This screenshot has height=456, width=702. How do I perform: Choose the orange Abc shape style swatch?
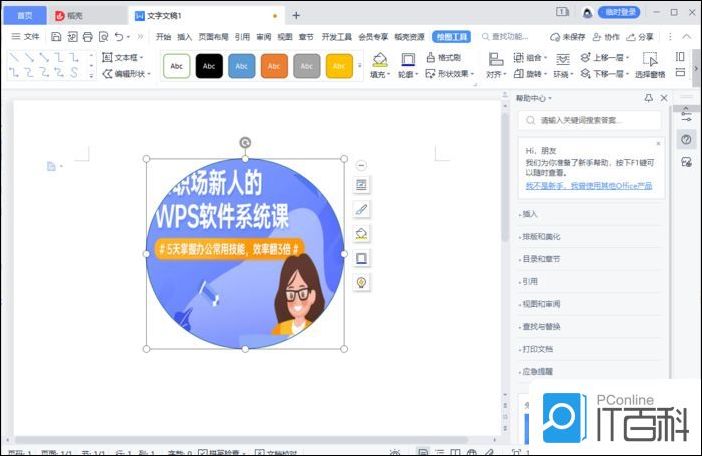point(274,66)
